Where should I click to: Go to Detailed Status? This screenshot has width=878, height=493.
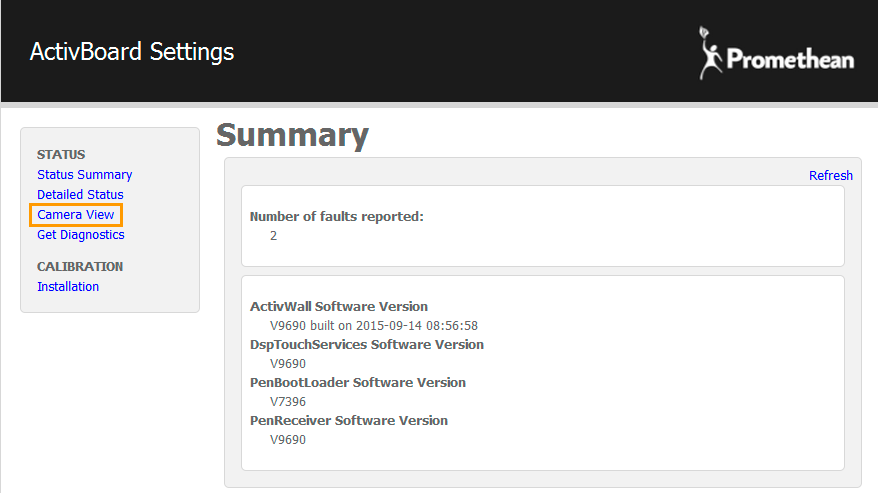pyautogui.click(x=80, y=195)
